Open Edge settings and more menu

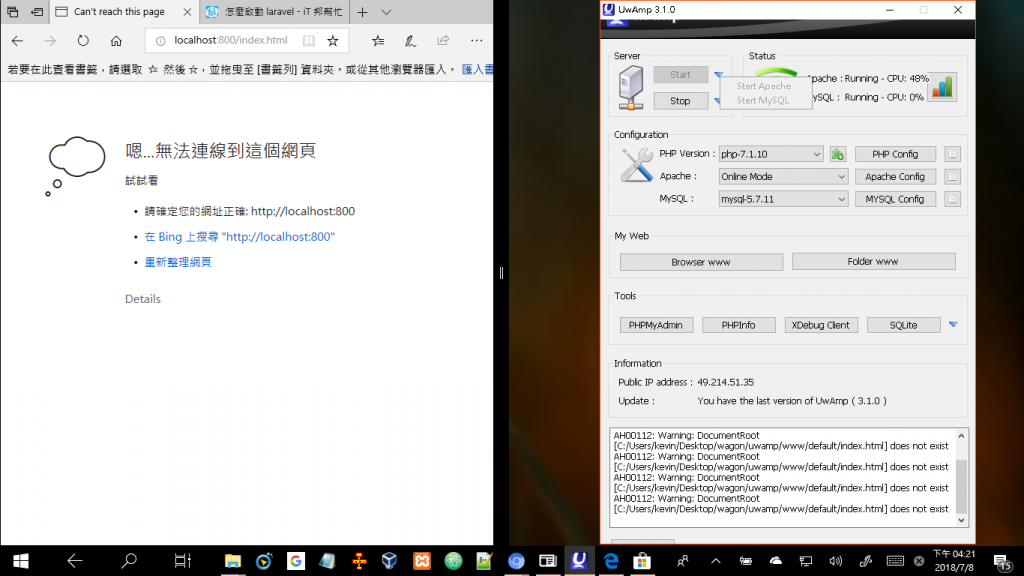[477, 40]
